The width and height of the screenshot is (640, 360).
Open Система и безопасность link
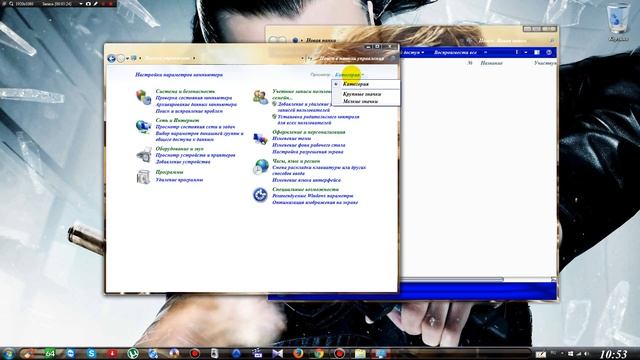point(185,91)
